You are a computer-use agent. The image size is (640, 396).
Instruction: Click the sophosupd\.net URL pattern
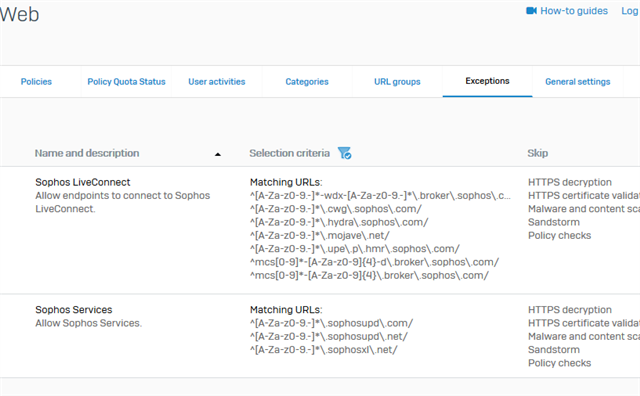coord(329,336)
